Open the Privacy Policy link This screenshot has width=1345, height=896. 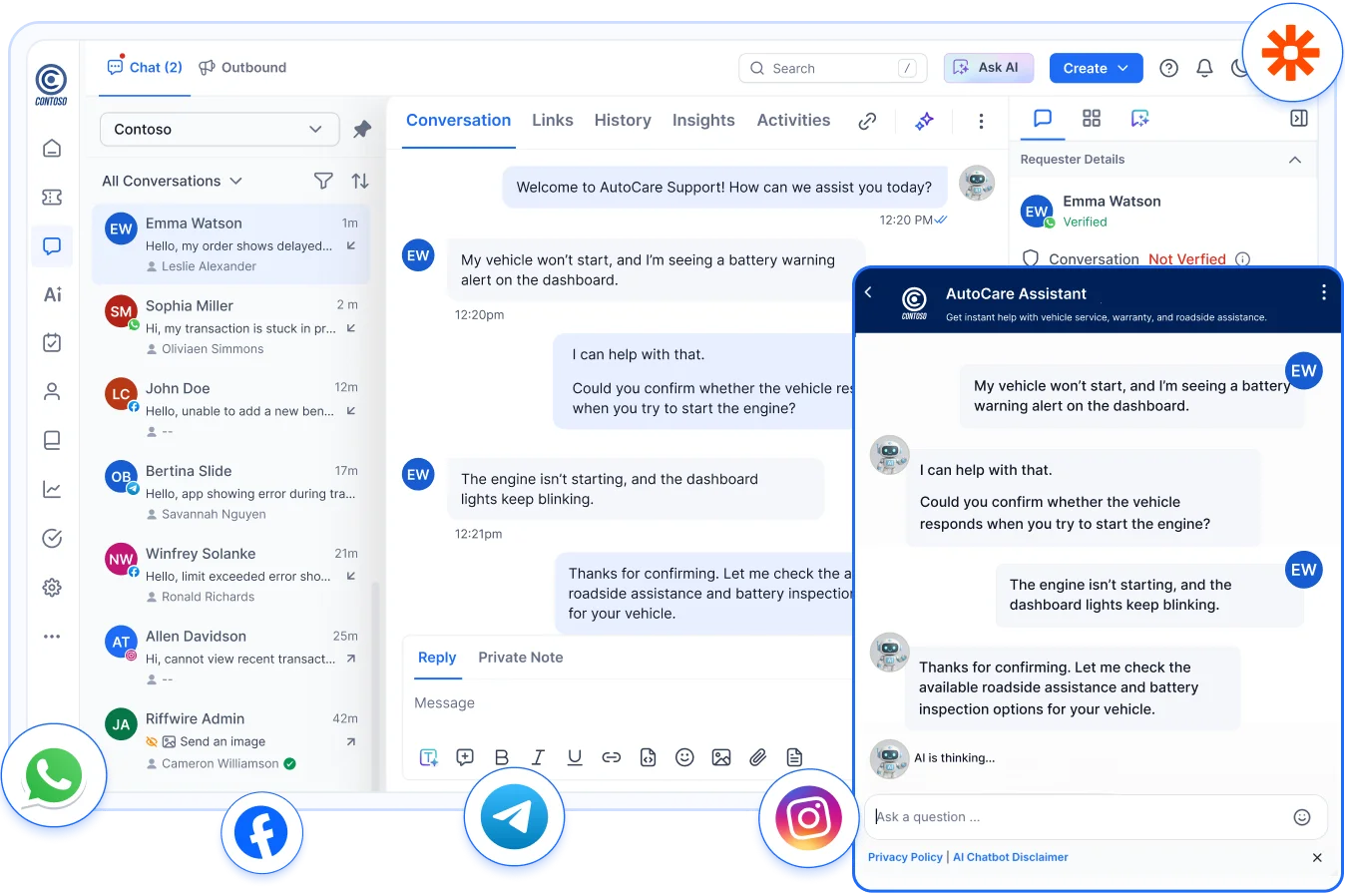pos(905,857)
